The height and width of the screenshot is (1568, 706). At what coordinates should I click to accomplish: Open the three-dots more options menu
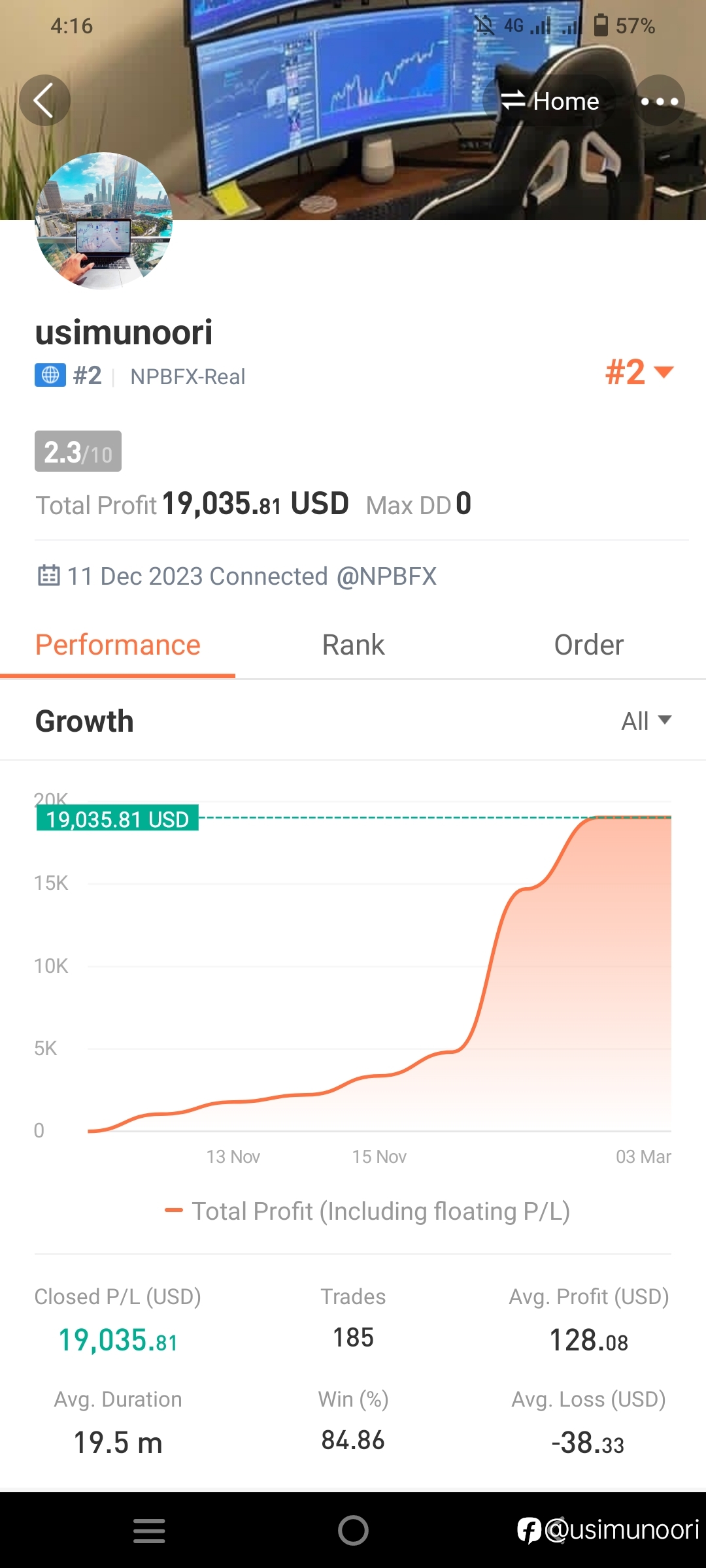[659, 101]
